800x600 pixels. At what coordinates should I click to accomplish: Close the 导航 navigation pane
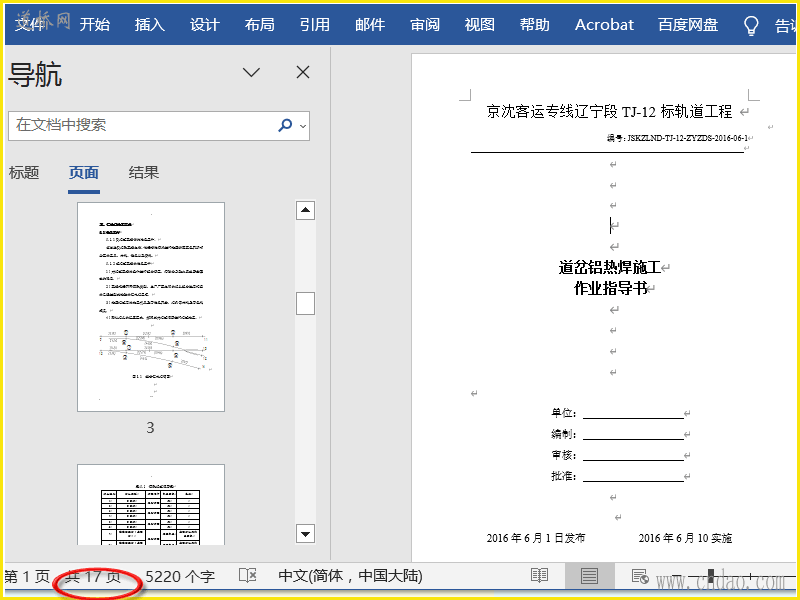pyautogui.click(x=303, y=72)
